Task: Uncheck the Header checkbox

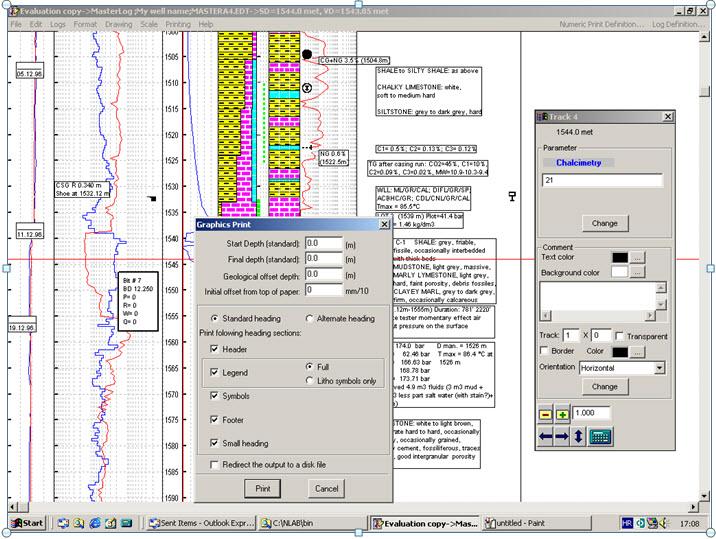Action: click(x=216, y=349)
